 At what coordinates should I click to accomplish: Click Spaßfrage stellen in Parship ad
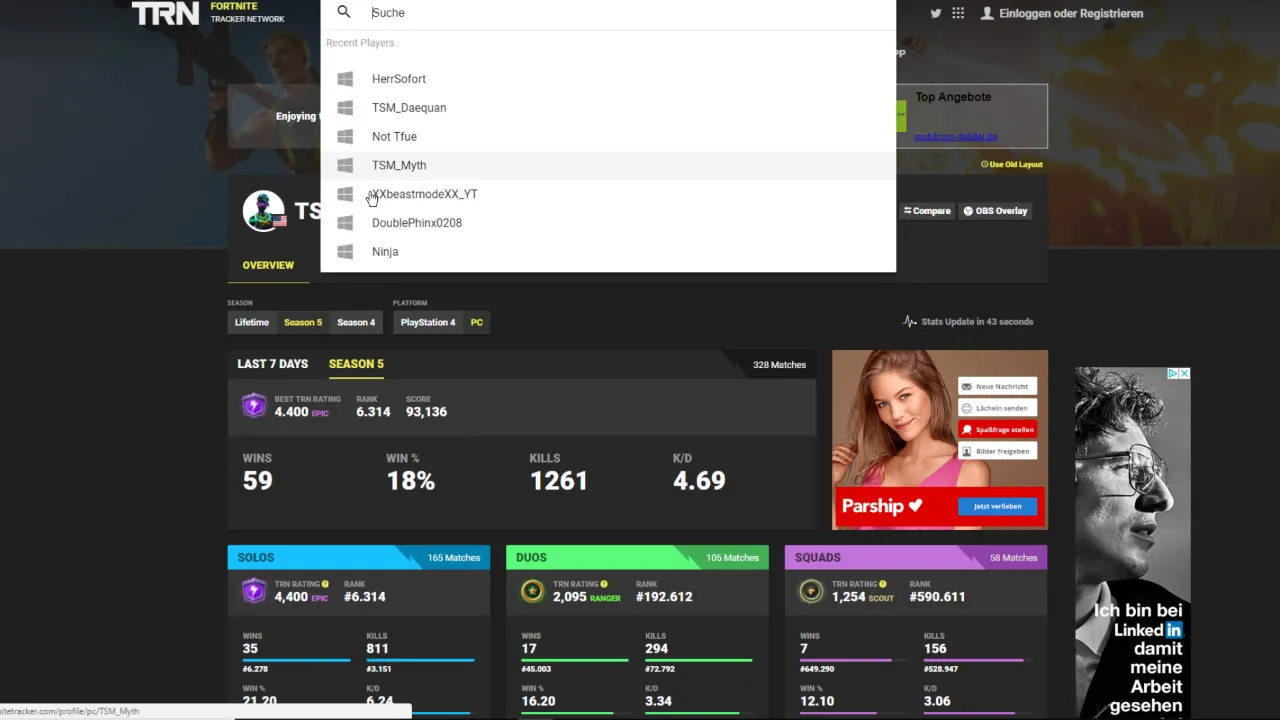click(997, 429)
